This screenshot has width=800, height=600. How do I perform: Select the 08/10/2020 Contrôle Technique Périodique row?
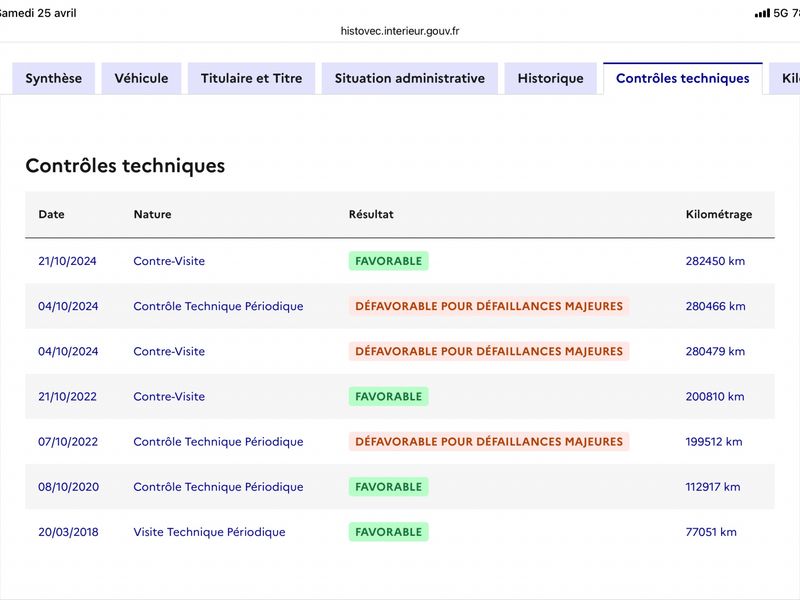point(400,487)
